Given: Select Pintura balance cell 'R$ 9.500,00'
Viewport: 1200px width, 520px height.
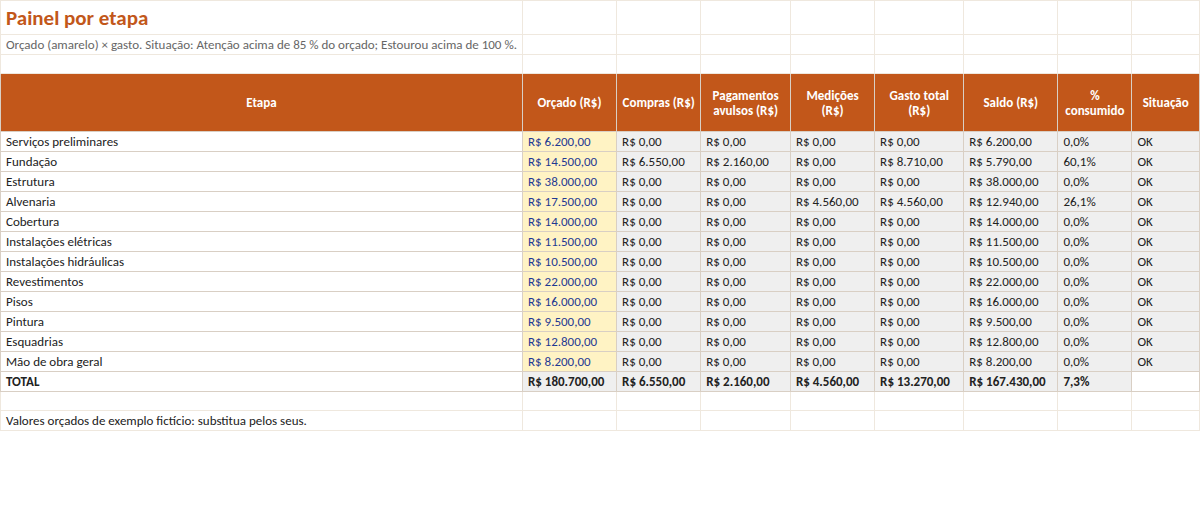Looking at the screenshot, I should (1010, 322).
